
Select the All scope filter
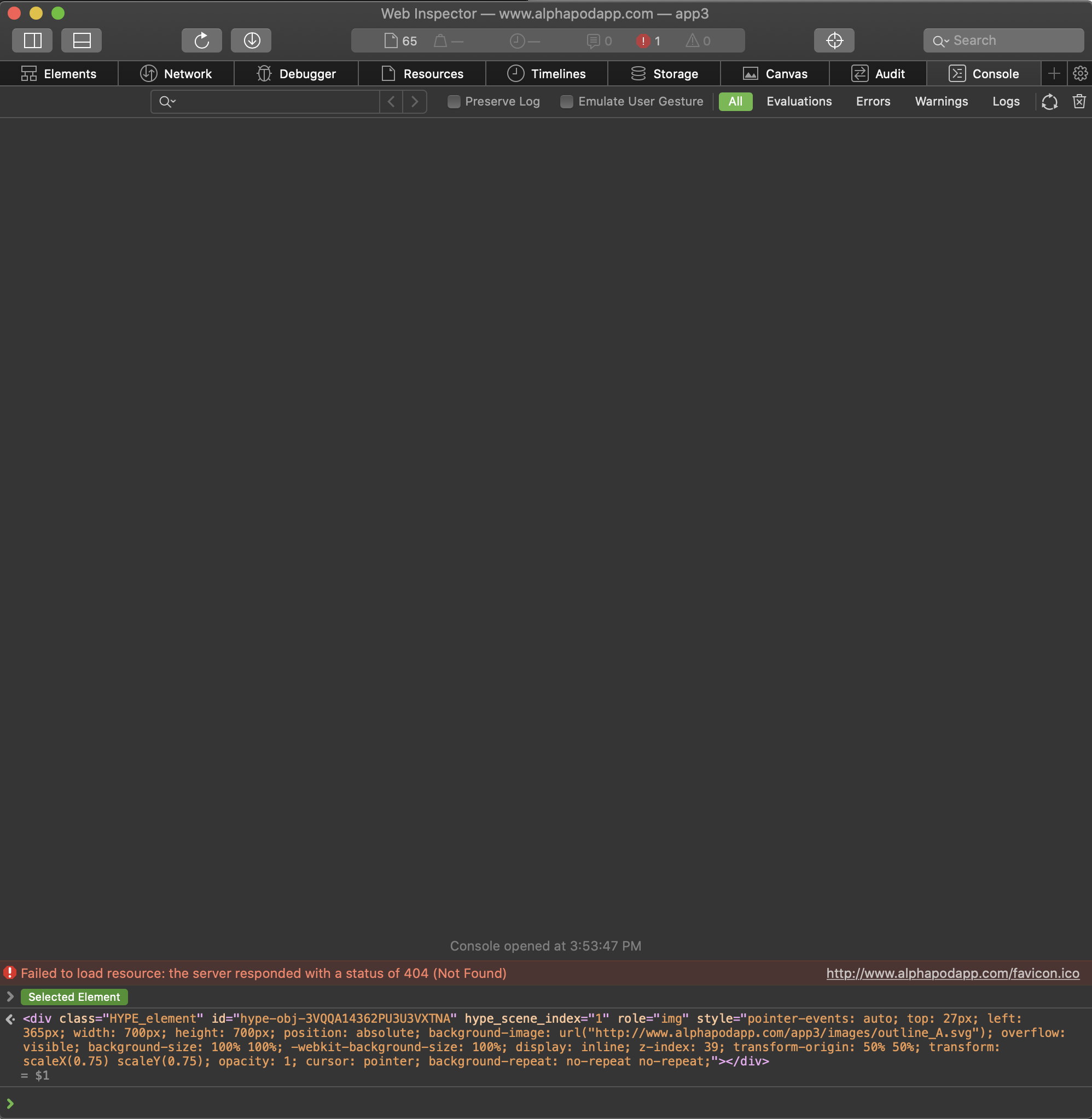[x=735, y=102]
